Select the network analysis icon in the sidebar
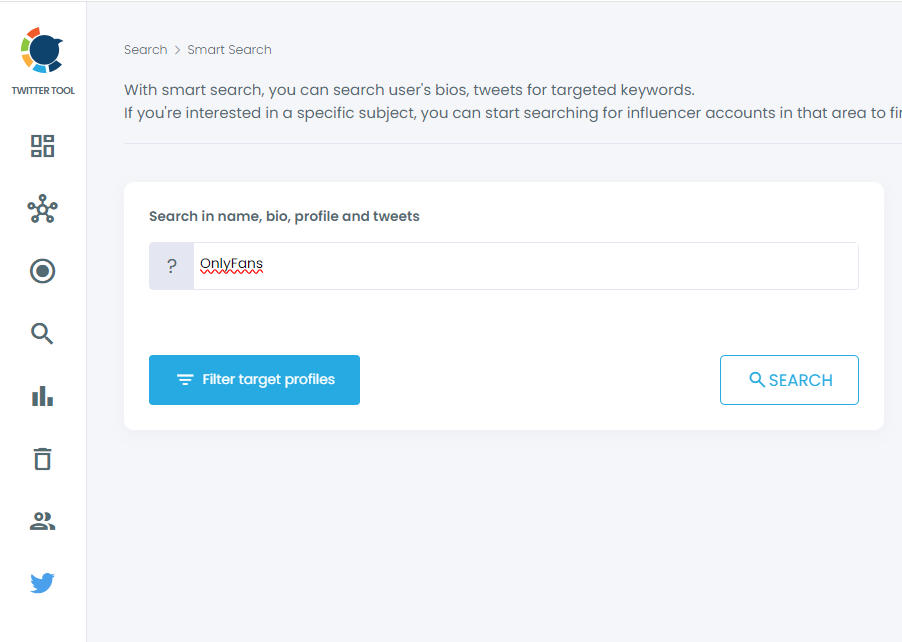The image size is (902, 642). [x=42, y=209]
